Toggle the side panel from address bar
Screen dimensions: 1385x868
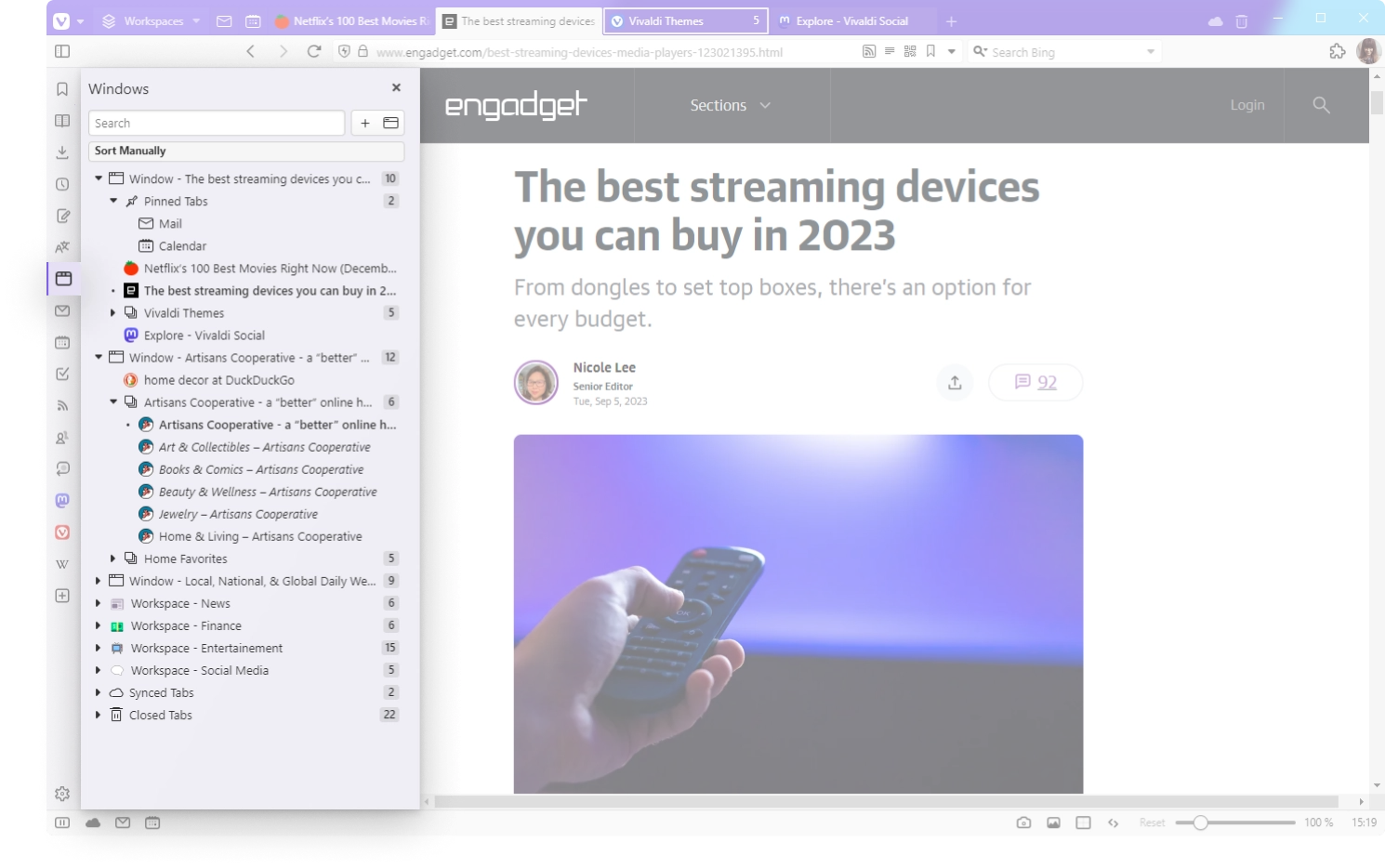coord(62,52)
